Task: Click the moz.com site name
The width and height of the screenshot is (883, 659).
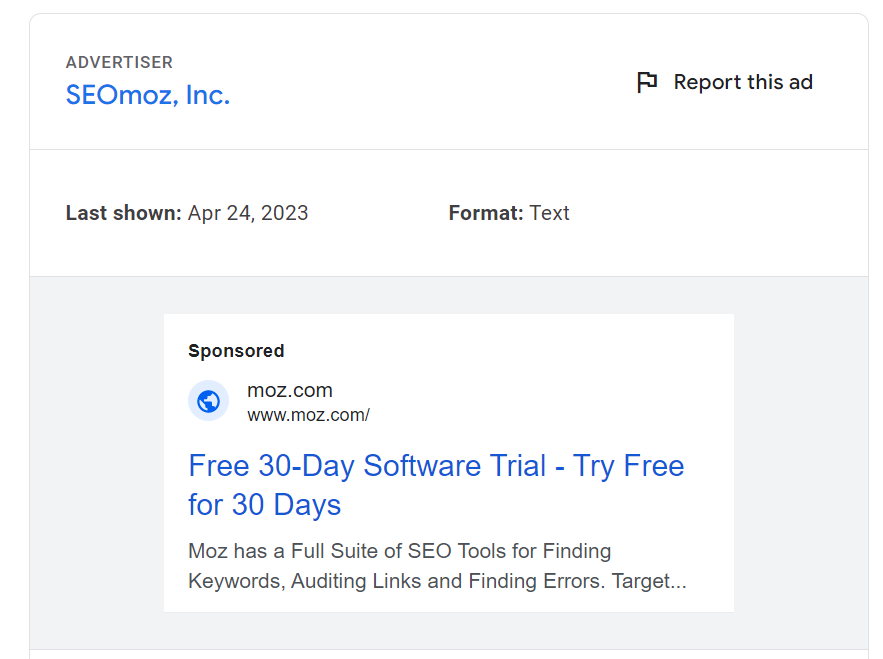Action: [x=290, y=390]
